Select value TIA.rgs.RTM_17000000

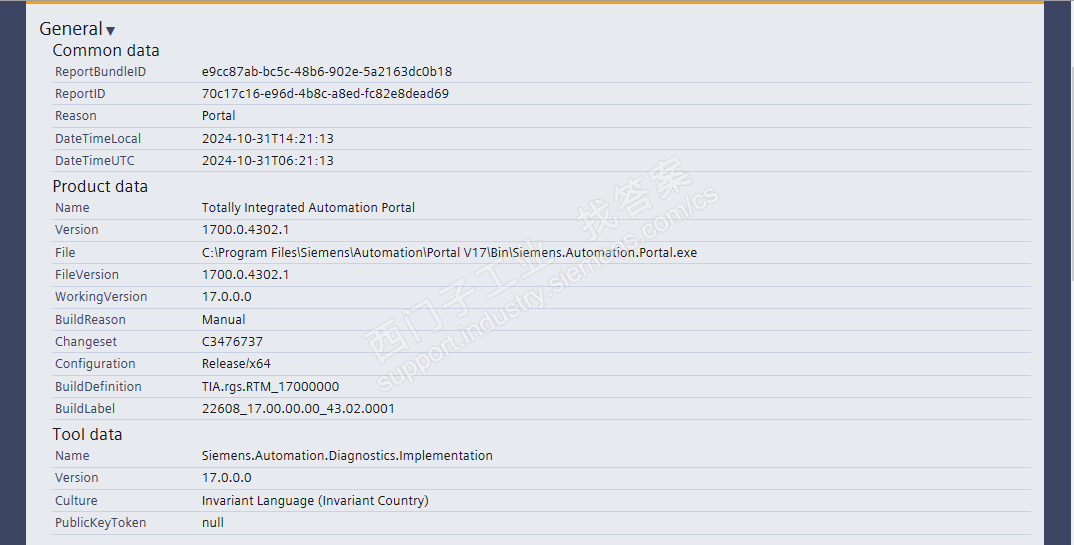pos(271,387)
